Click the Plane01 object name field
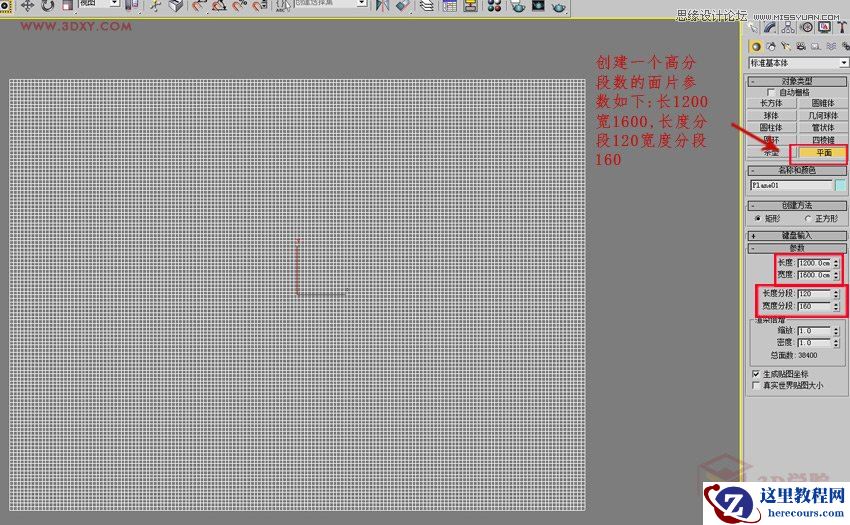850x525 pixels. [x=791, y=185]
